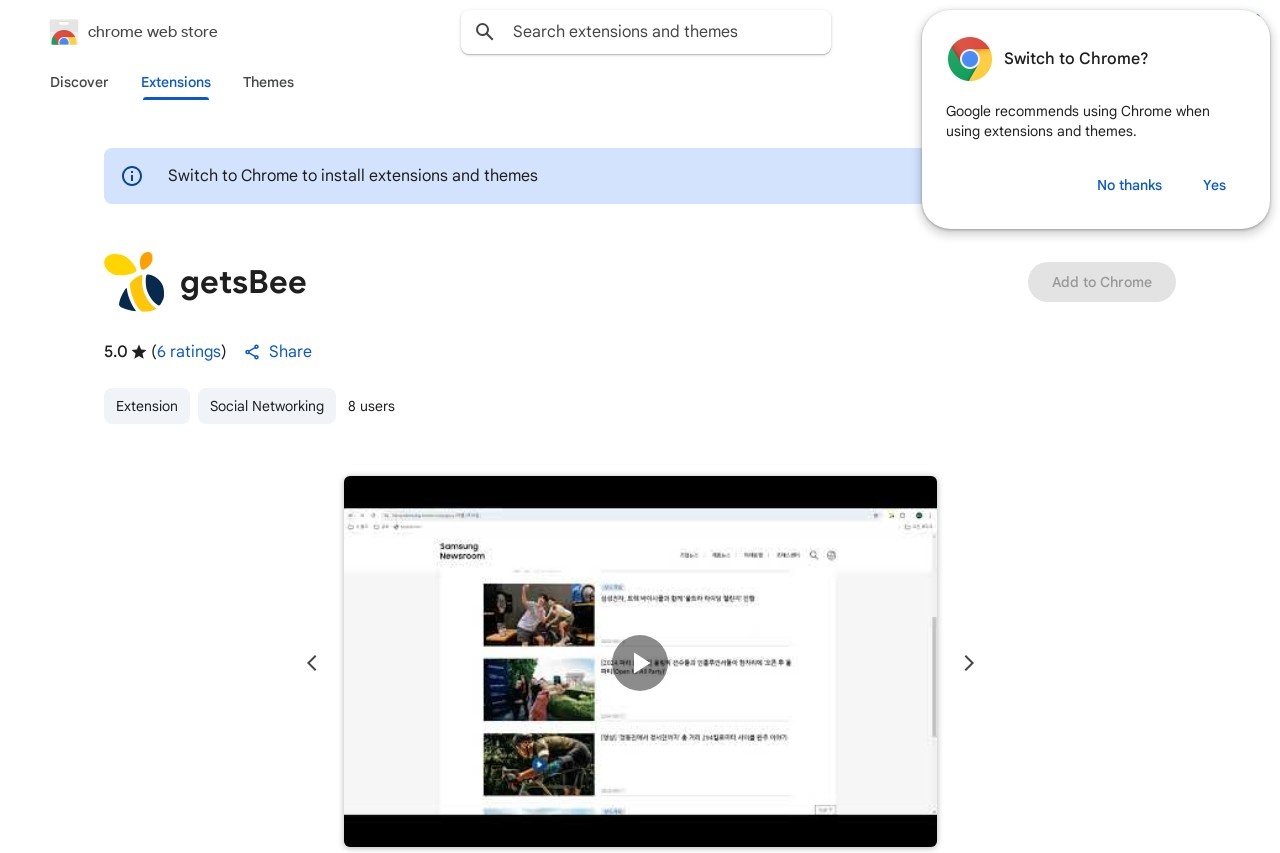Click the grayed Add to Chrome button
The width and height of the screenshot is (1280, 853).
pos(1102,282)
